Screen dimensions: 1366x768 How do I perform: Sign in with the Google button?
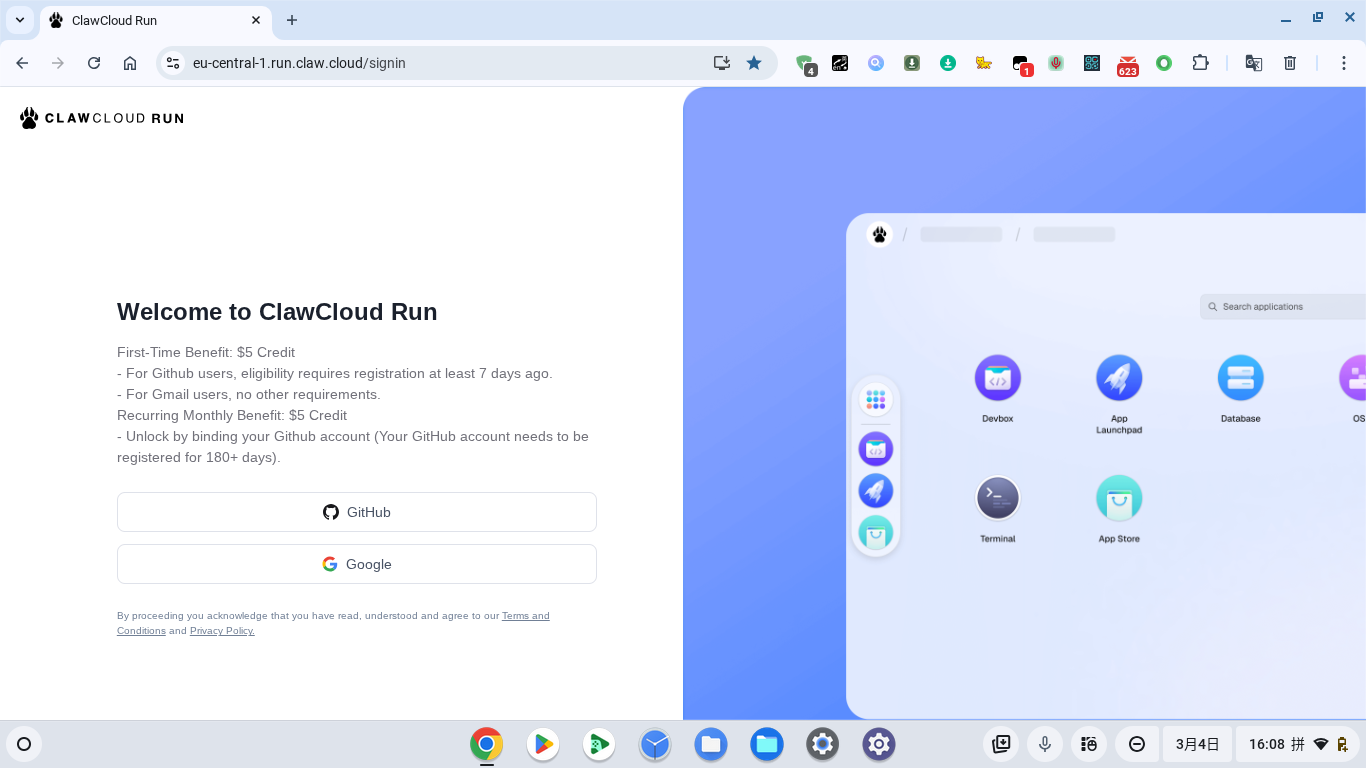click(x=357, y=564)
